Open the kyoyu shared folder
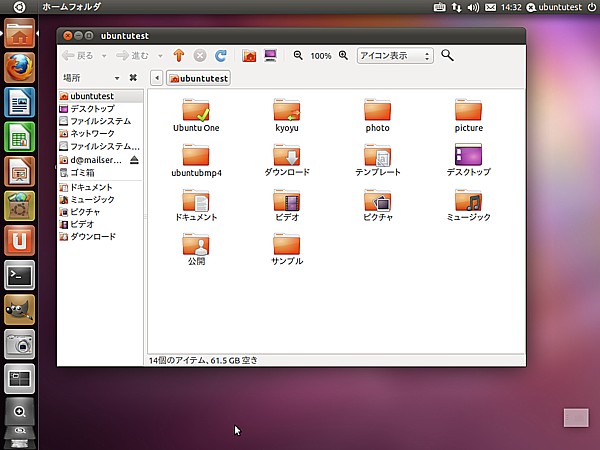 pyautogui.click(x=287, y=116)
